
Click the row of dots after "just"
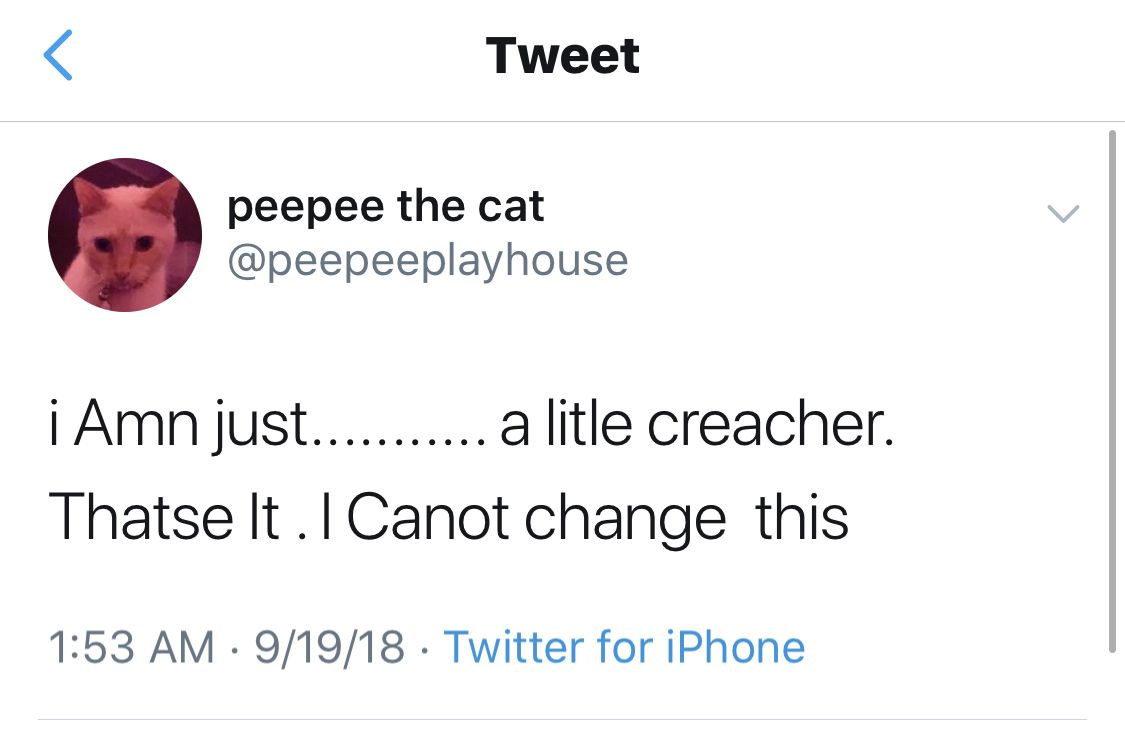(400, 440)
